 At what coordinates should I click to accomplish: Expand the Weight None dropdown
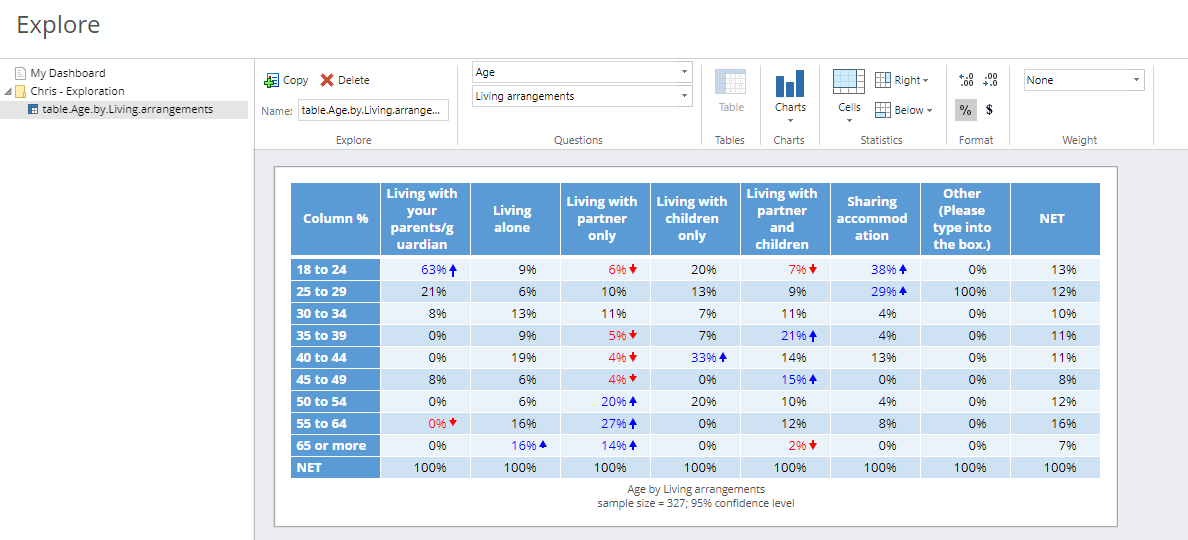click(1084, 80)
